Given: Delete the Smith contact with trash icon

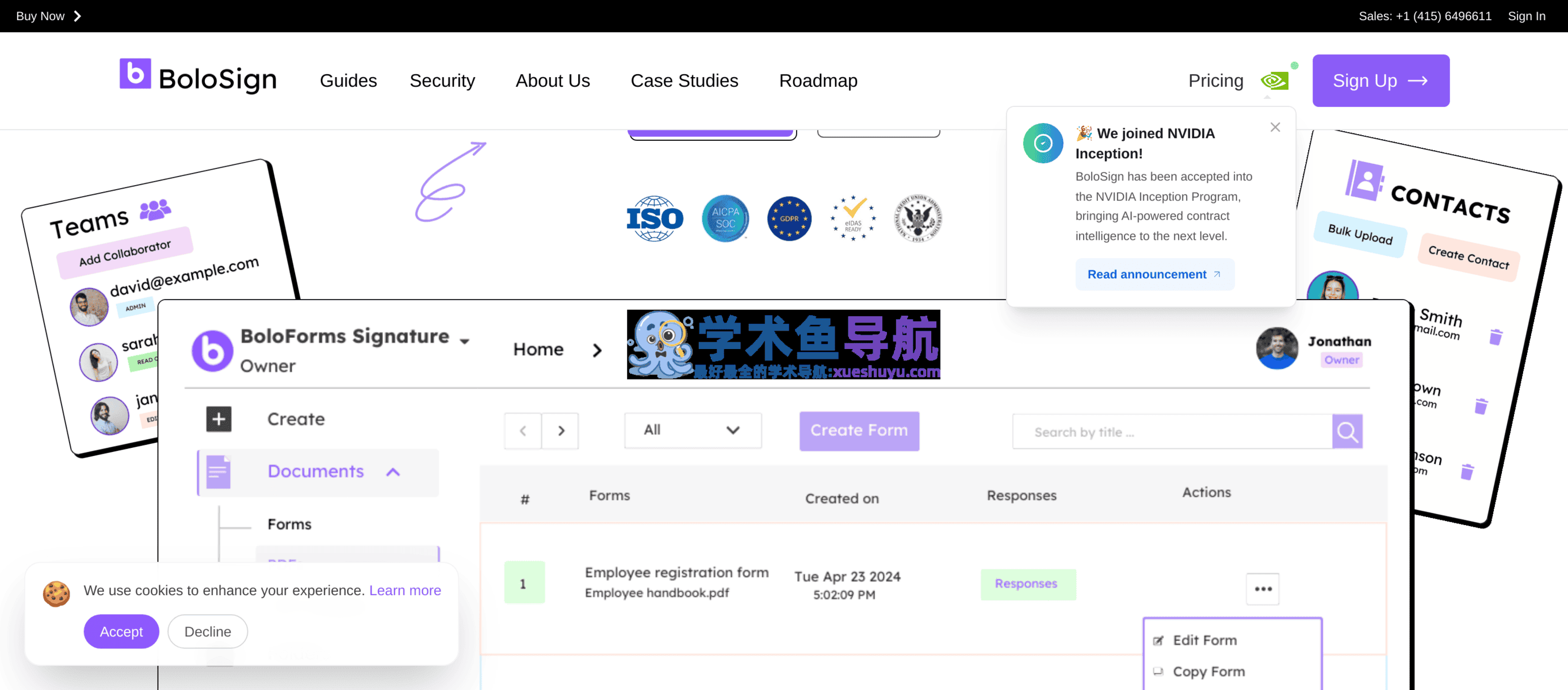Looking at the screenshot, I should tap(1496, 336).
